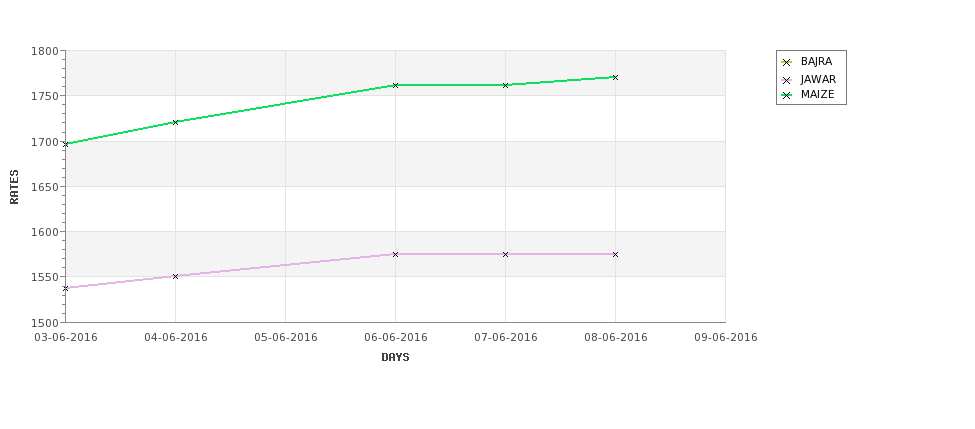Click the RATES axis title
This screenshot has height=429, width=975.
click(x=14, y=187)
